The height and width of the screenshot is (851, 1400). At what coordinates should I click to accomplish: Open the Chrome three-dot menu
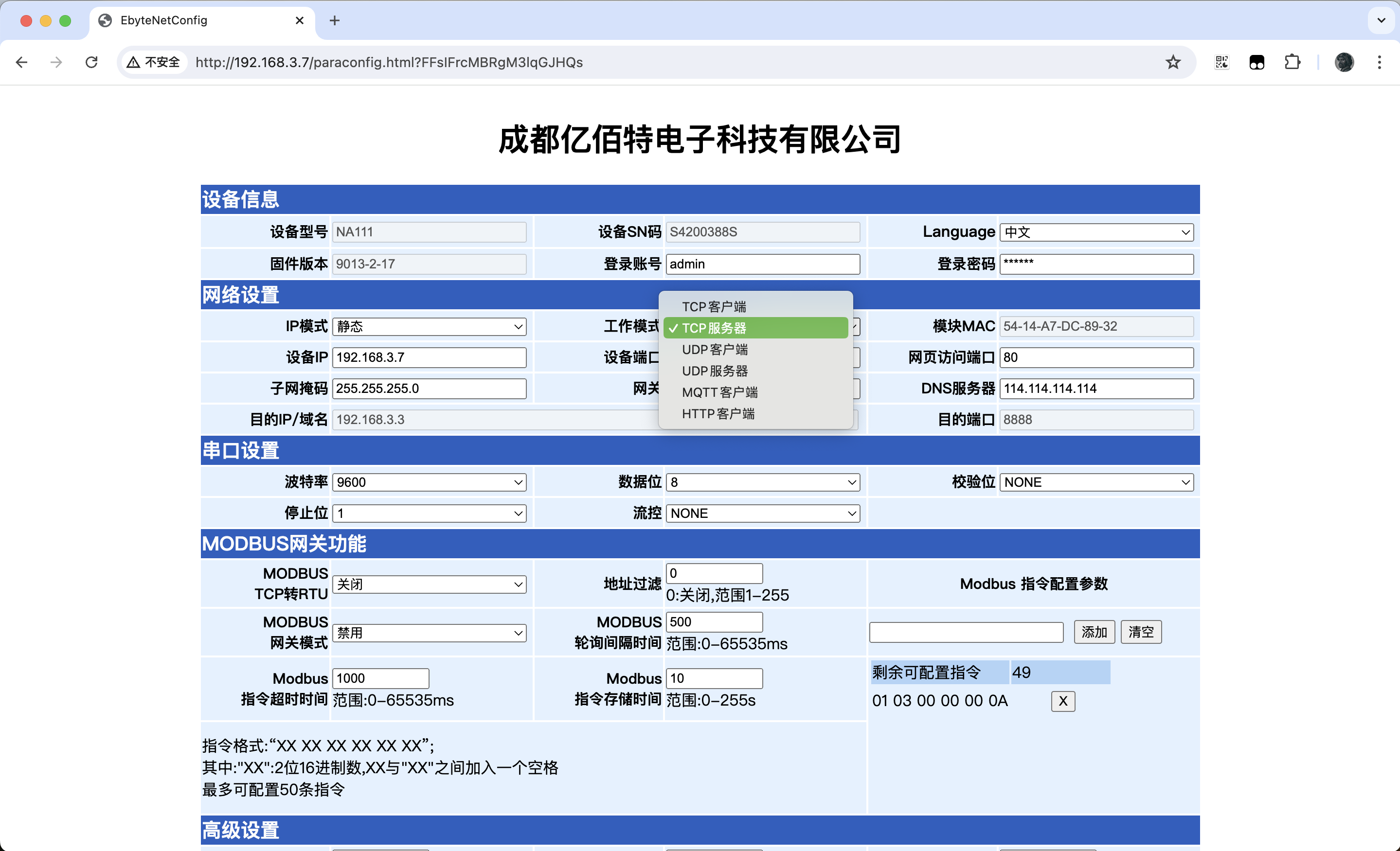click(x=1380, y=62)
